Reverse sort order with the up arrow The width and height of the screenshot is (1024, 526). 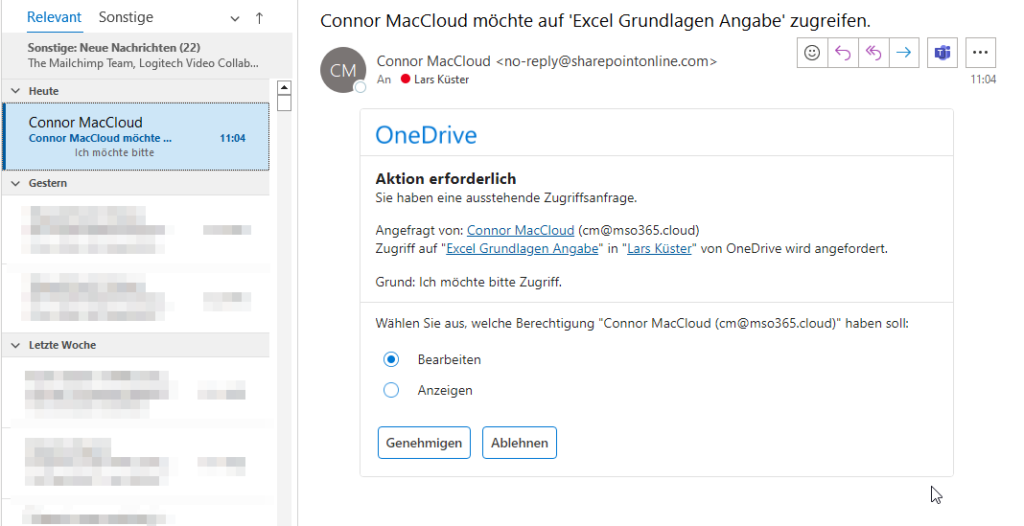(259, 18)
